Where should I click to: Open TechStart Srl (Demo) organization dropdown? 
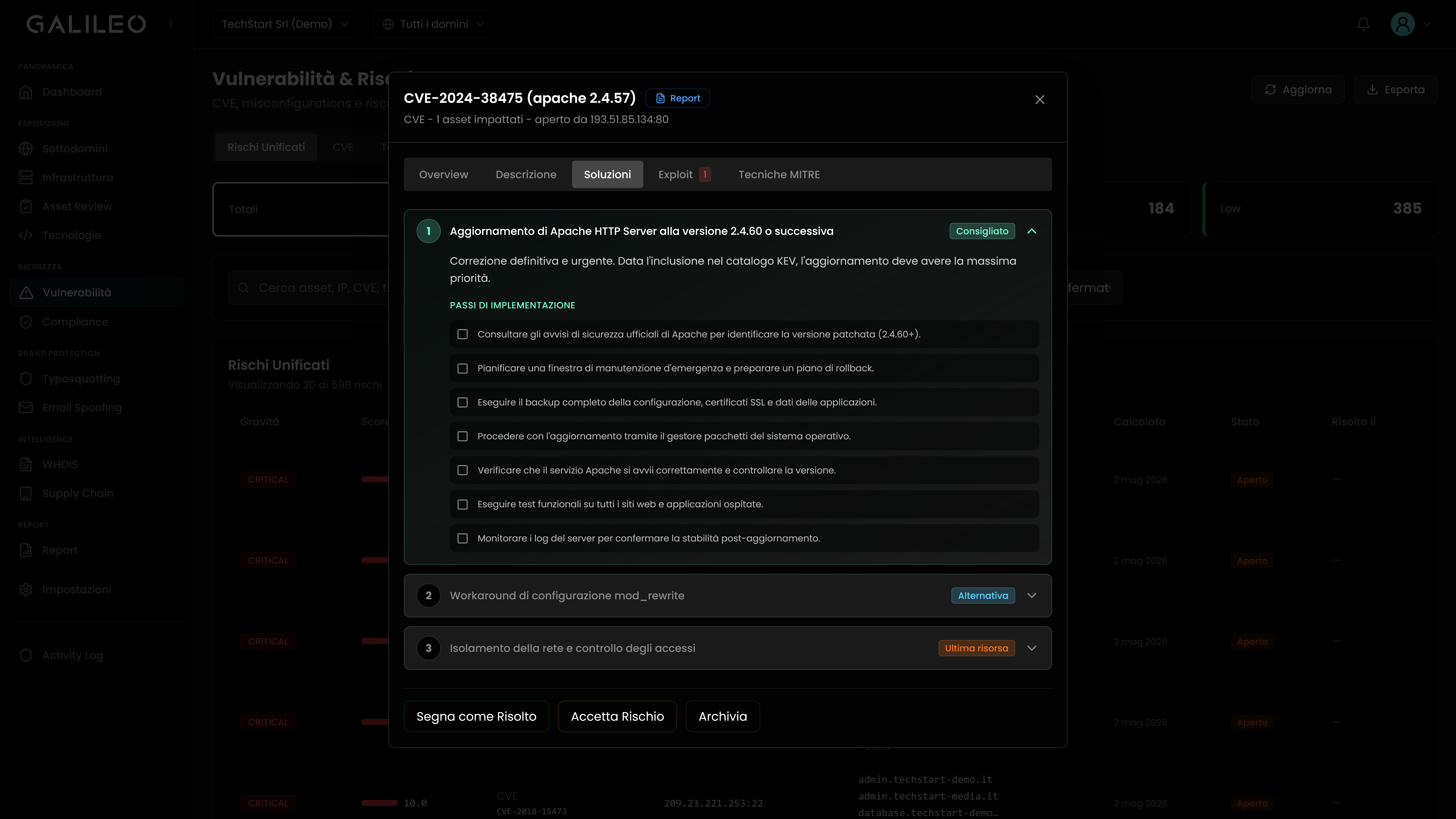pos(286,24)
